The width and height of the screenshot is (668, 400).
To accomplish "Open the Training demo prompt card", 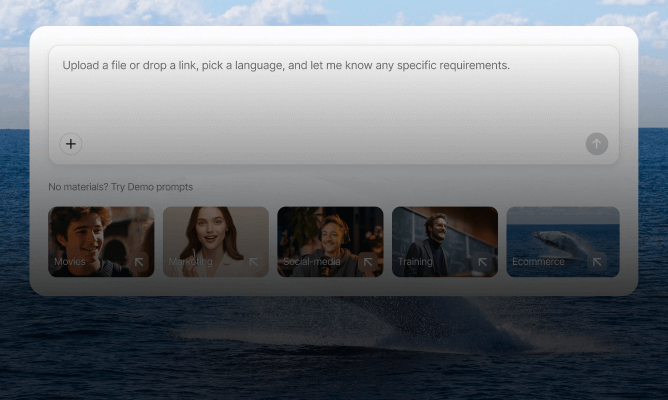I will click(x=445, y=242).
